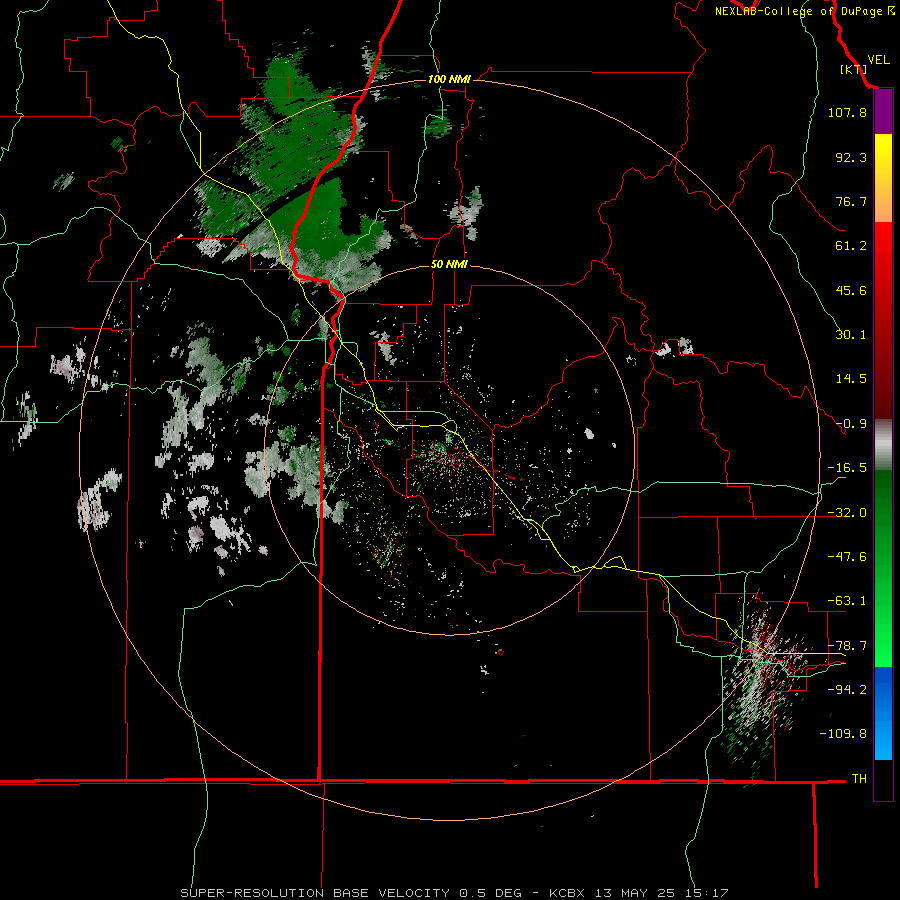Select the 45.6 legend value
This screenshot has height=900, width=900.
tap(851, 290)
